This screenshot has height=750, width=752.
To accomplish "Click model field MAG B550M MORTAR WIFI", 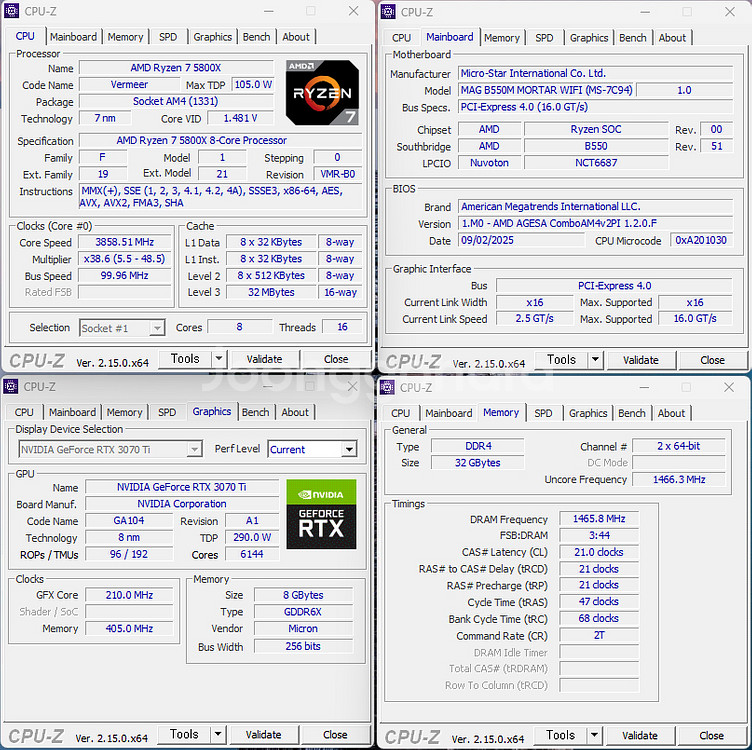I will click(x=546, y=90).
